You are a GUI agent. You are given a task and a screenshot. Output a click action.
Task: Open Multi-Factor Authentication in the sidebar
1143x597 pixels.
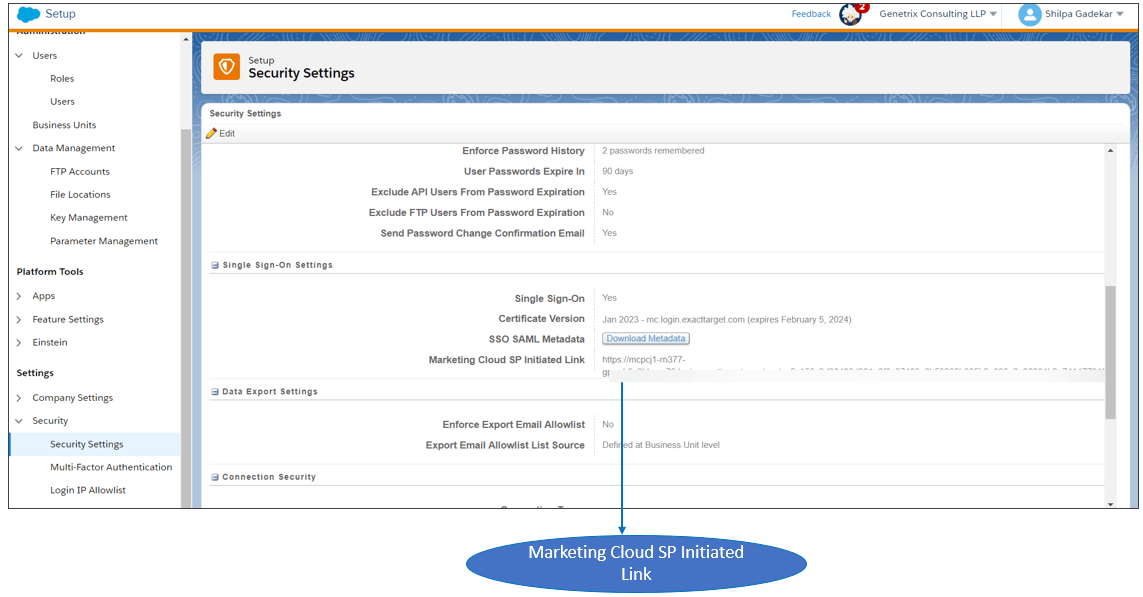point(111,466)
